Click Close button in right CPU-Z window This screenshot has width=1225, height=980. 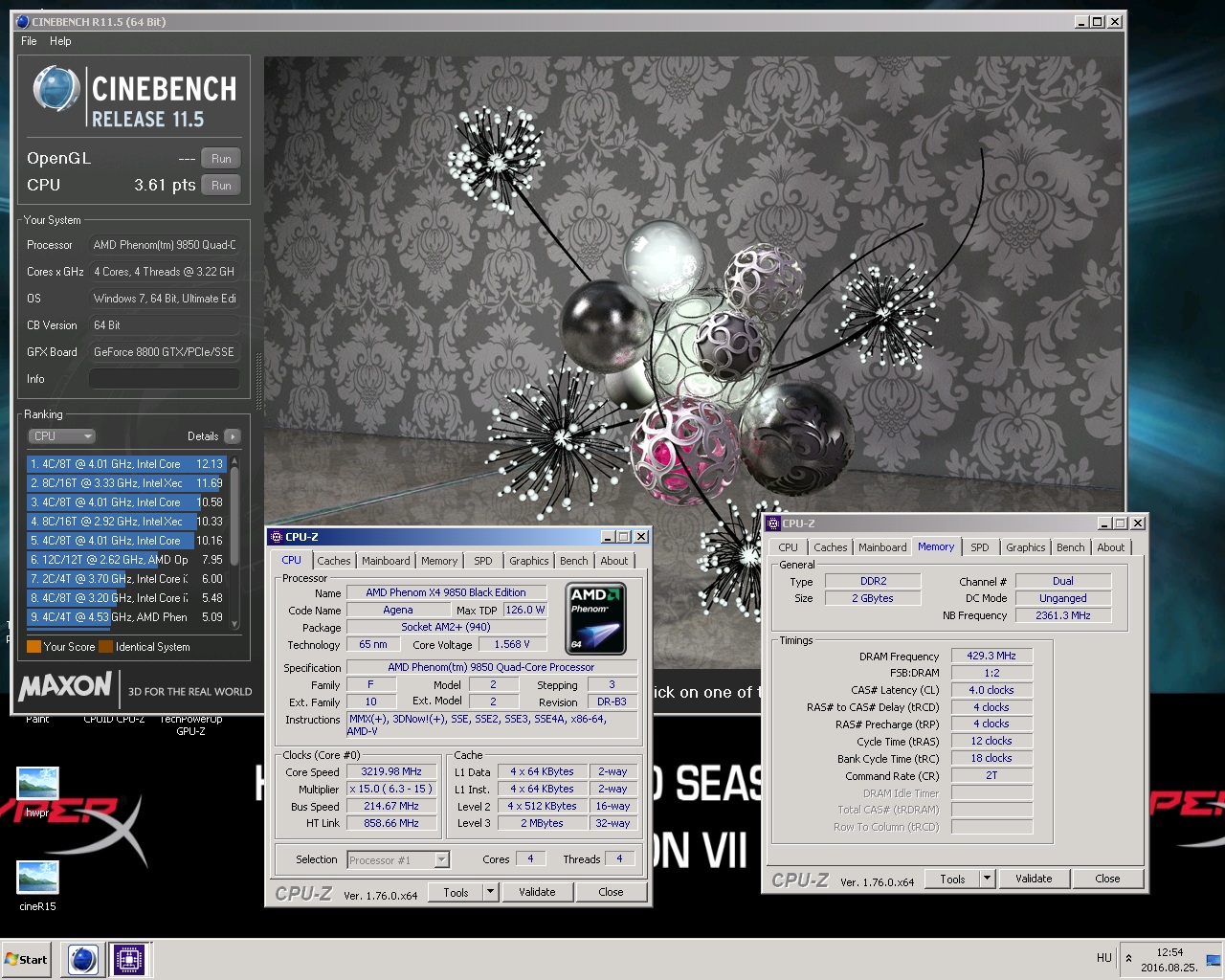pos(1107,879)
